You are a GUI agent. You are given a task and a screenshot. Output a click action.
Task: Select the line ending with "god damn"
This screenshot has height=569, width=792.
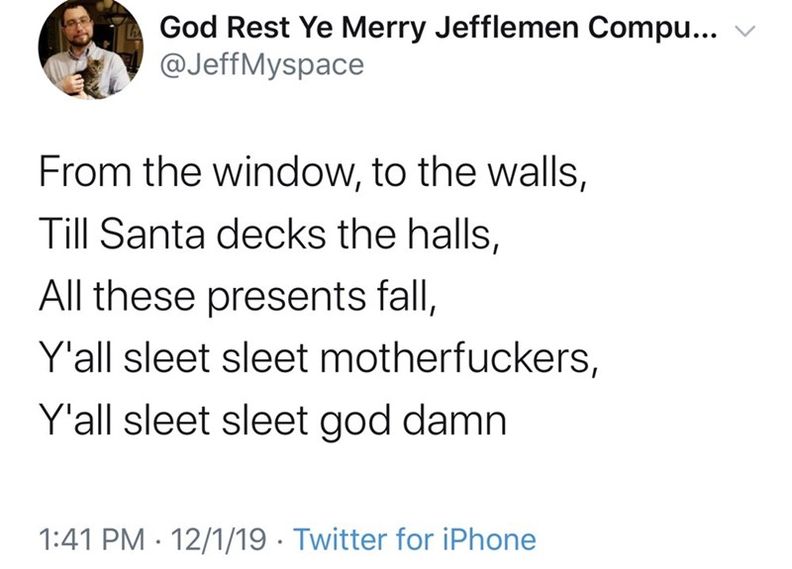coord(273,421)
